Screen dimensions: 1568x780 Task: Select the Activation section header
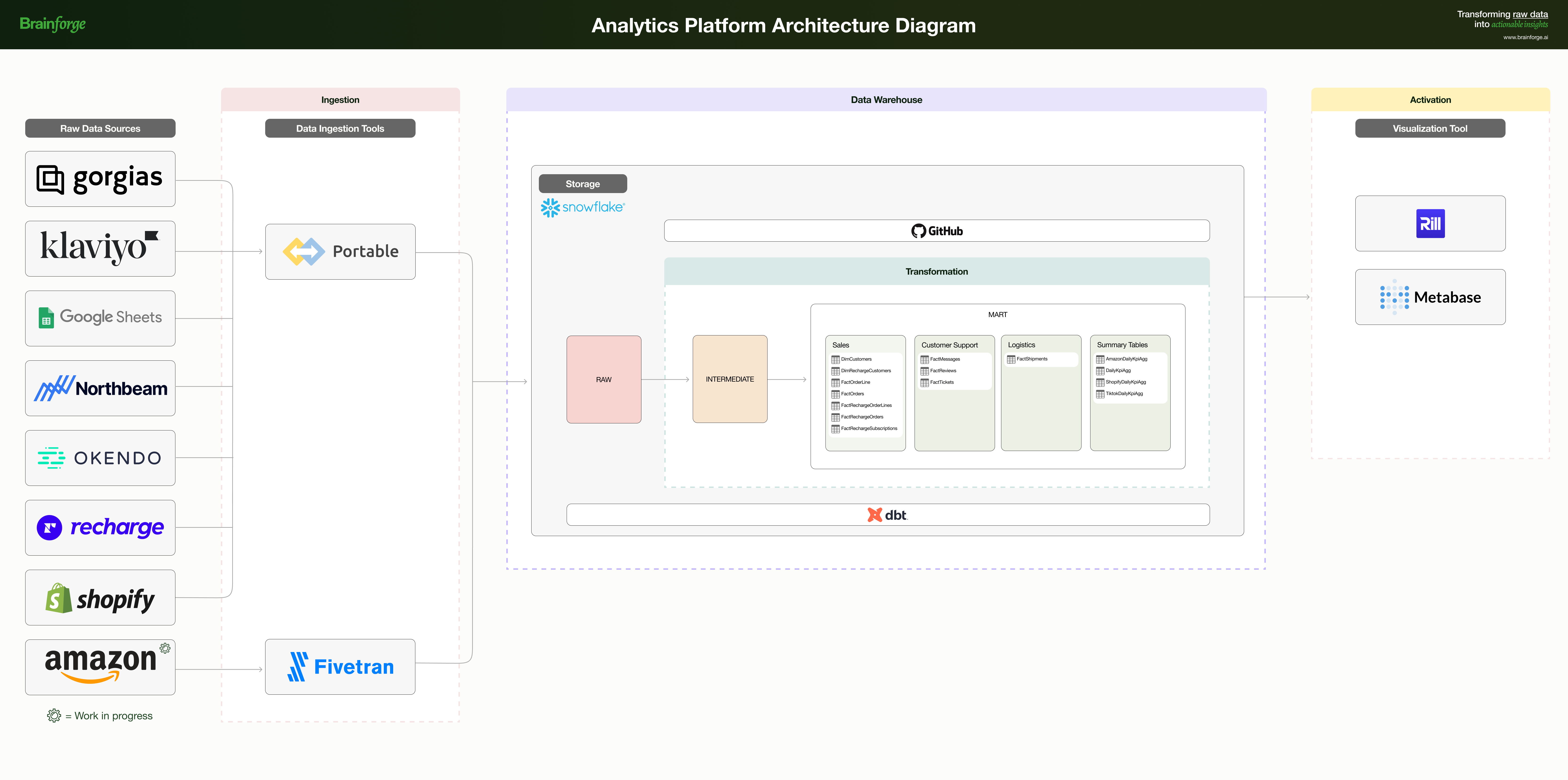[x=1430, y=100]
